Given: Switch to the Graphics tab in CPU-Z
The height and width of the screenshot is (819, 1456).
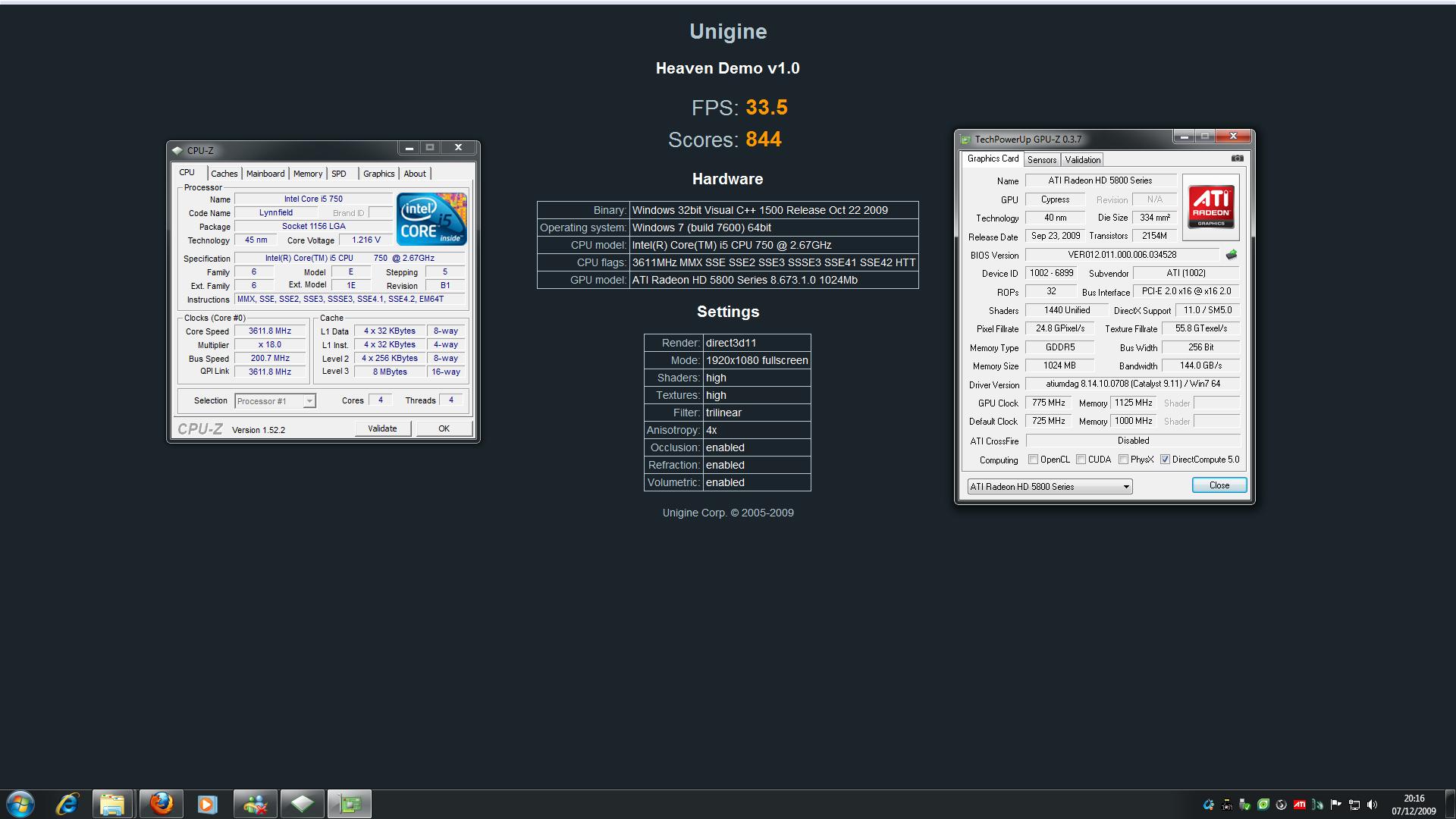Looking at the screenshot, I should [378, 174].
